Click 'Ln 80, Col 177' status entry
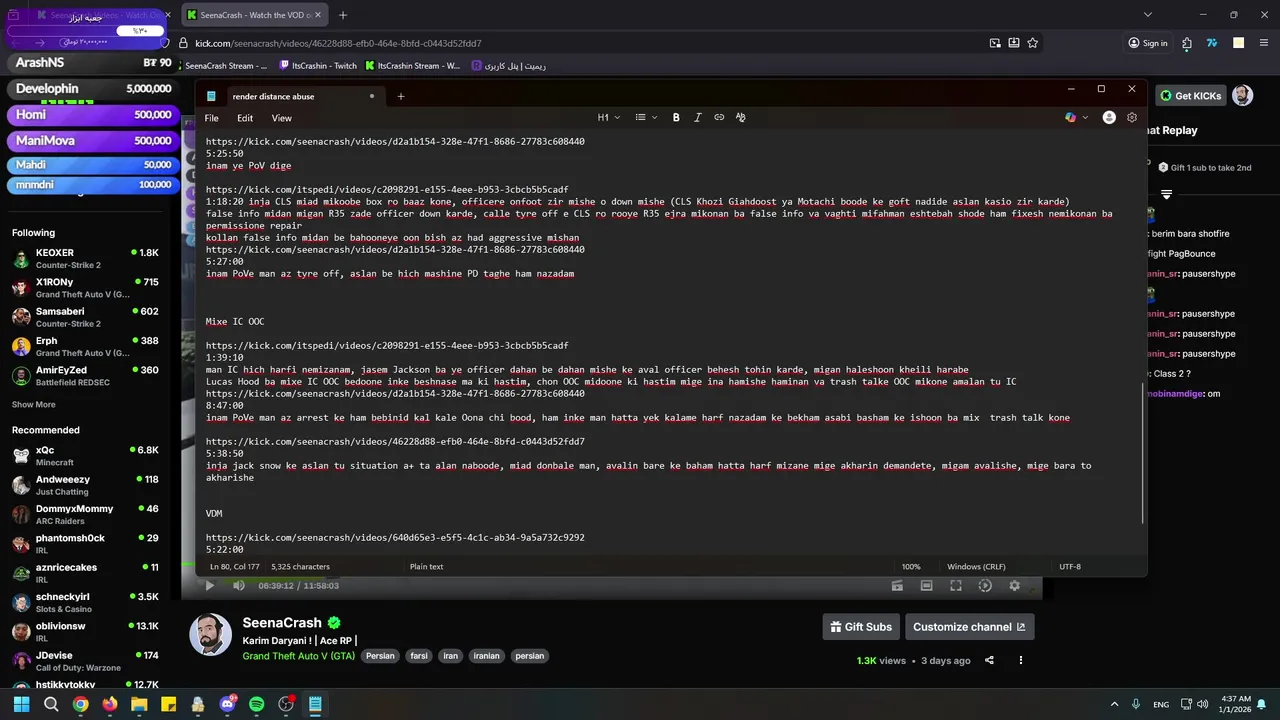This screenshot has height=720, width=1280. click(233, 567)
